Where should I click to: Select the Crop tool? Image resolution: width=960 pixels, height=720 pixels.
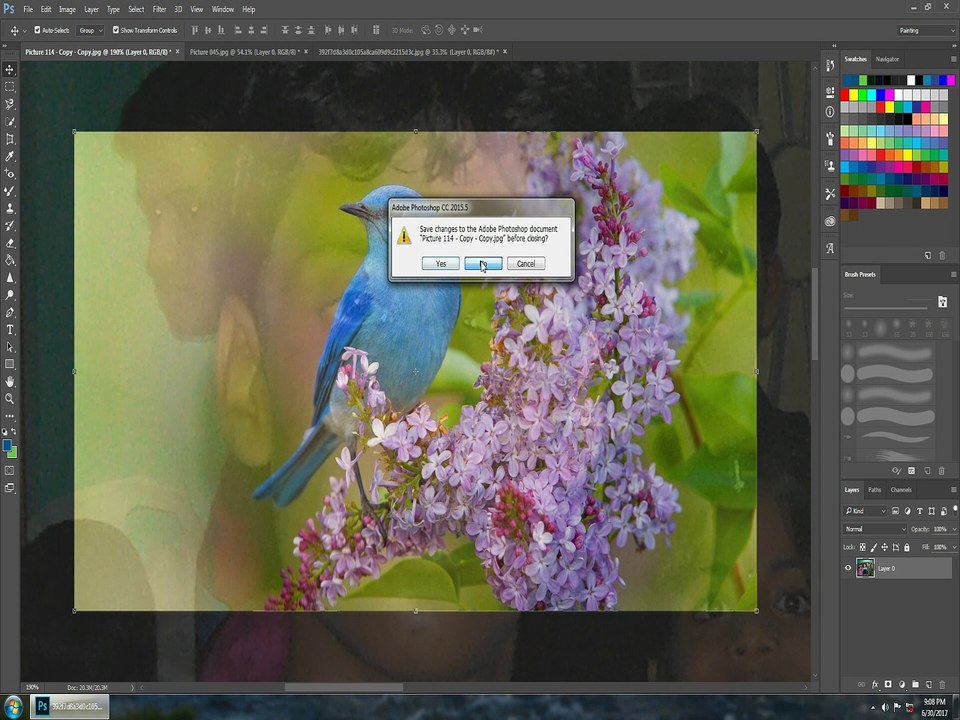click(x=10, y=139)
